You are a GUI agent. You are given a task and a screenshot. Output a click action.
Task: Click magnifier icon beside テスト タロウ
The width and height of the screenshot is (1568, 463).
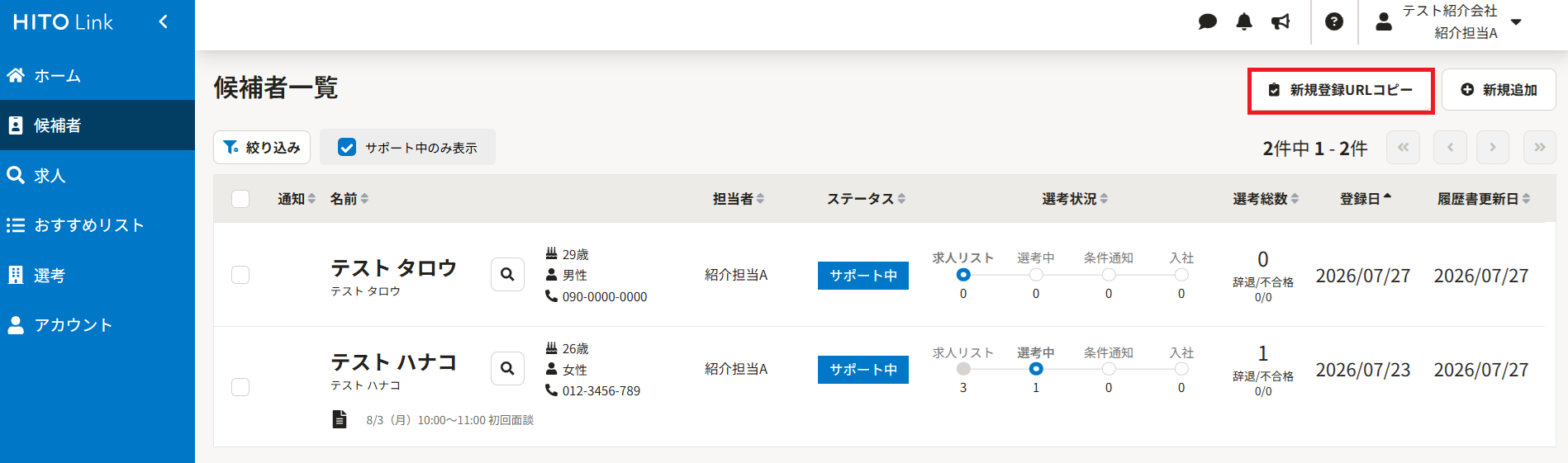coord(508,275)
